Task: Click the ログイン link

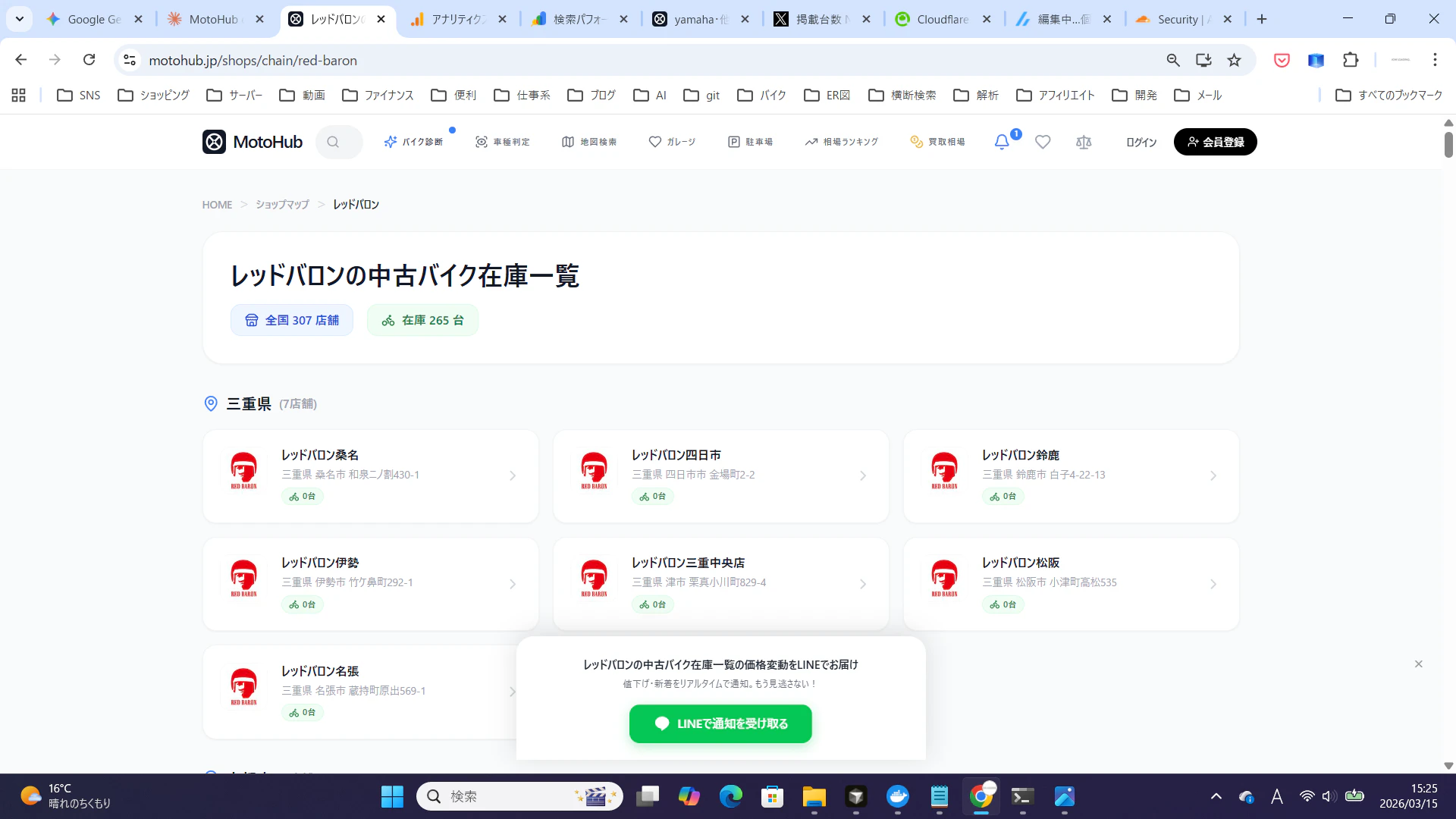Action: [x=1141, y=142]
